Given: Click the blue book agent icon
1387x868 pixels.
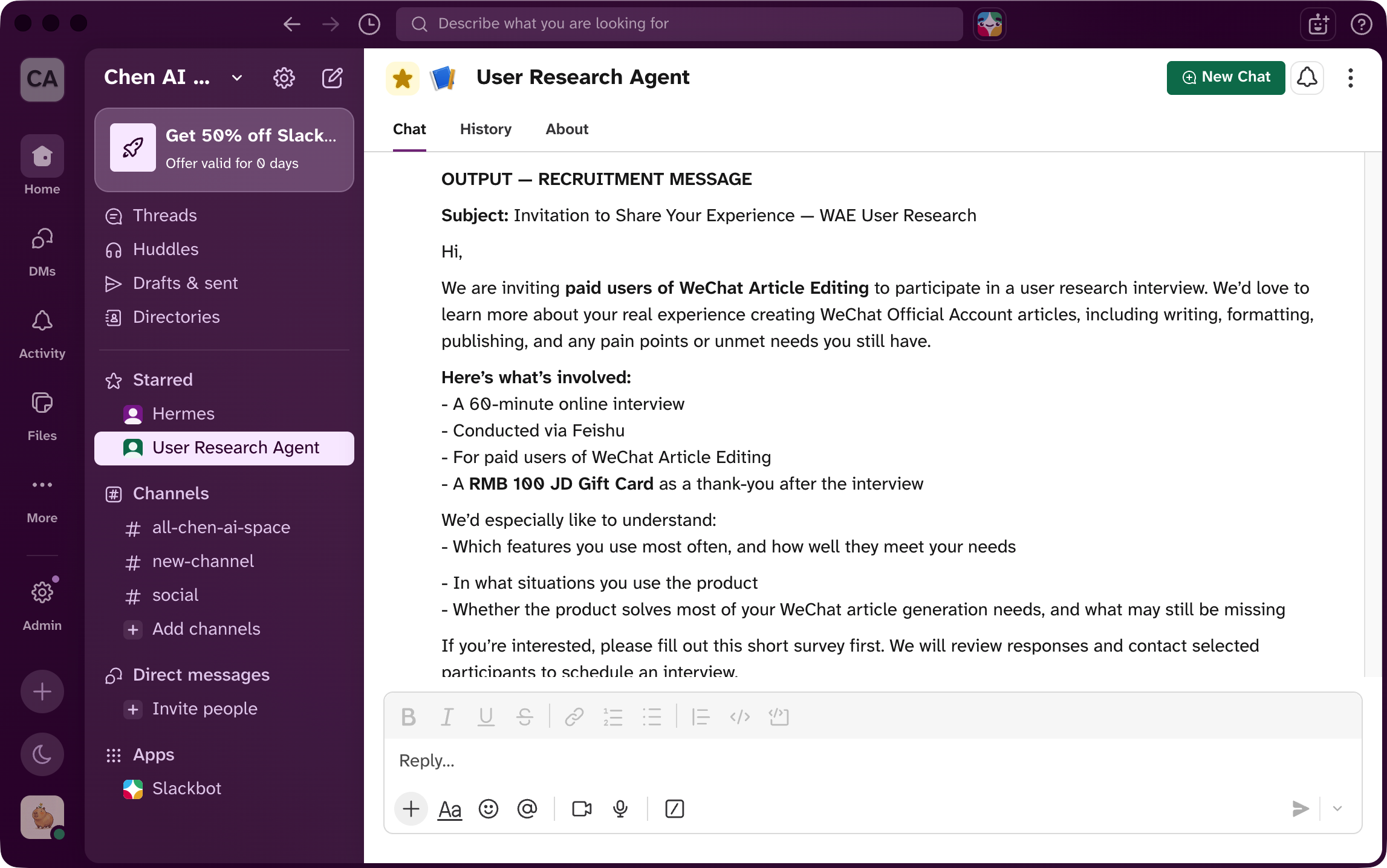Looking at the screenshot, I should [x=443, y=78].
